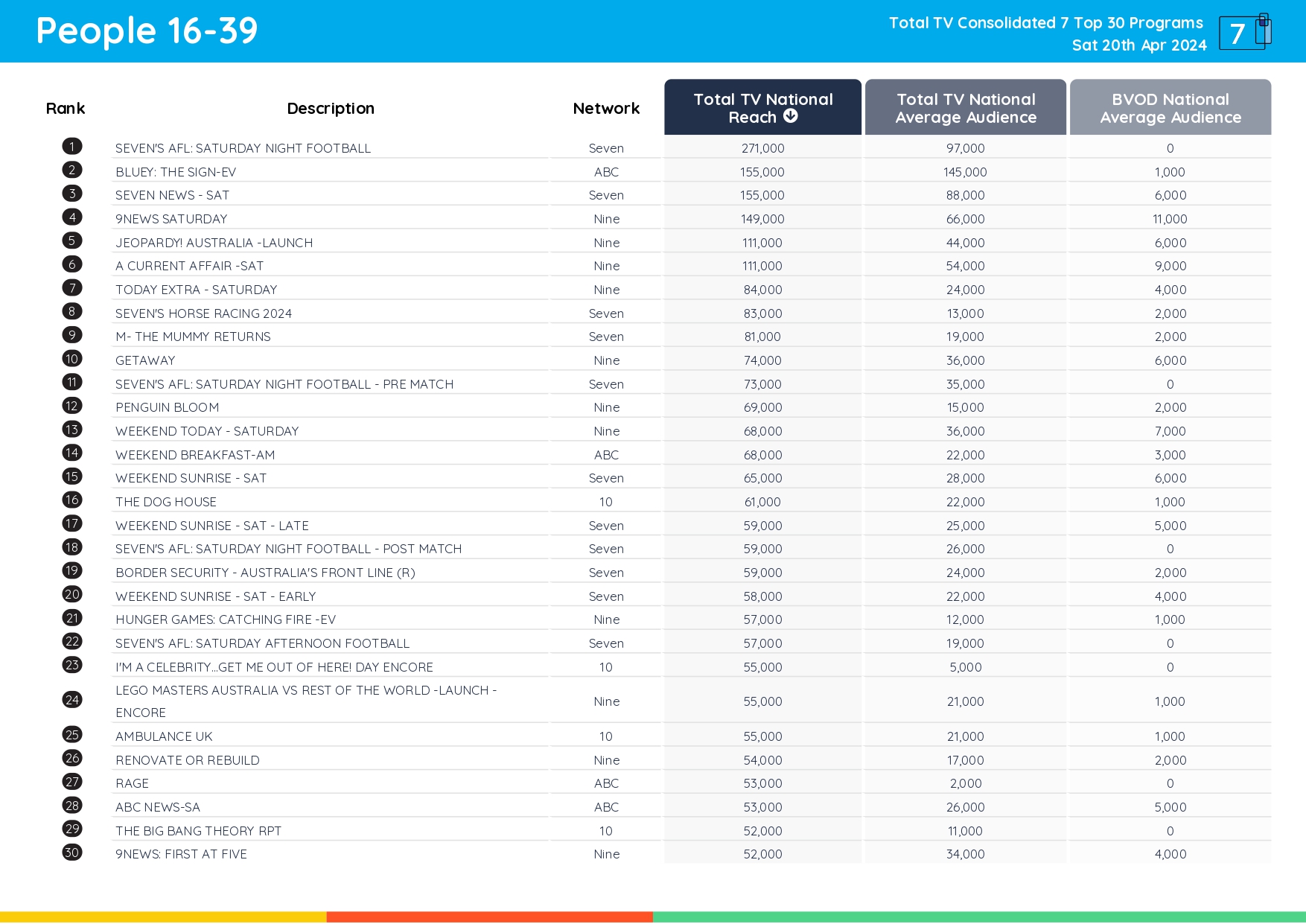Viewport: 1306px width, 924px height.
Task: Click SEVEN'S AFL: SATURDAY AFTERNOON FOOTBALL program name
Action: pos(262,644)
